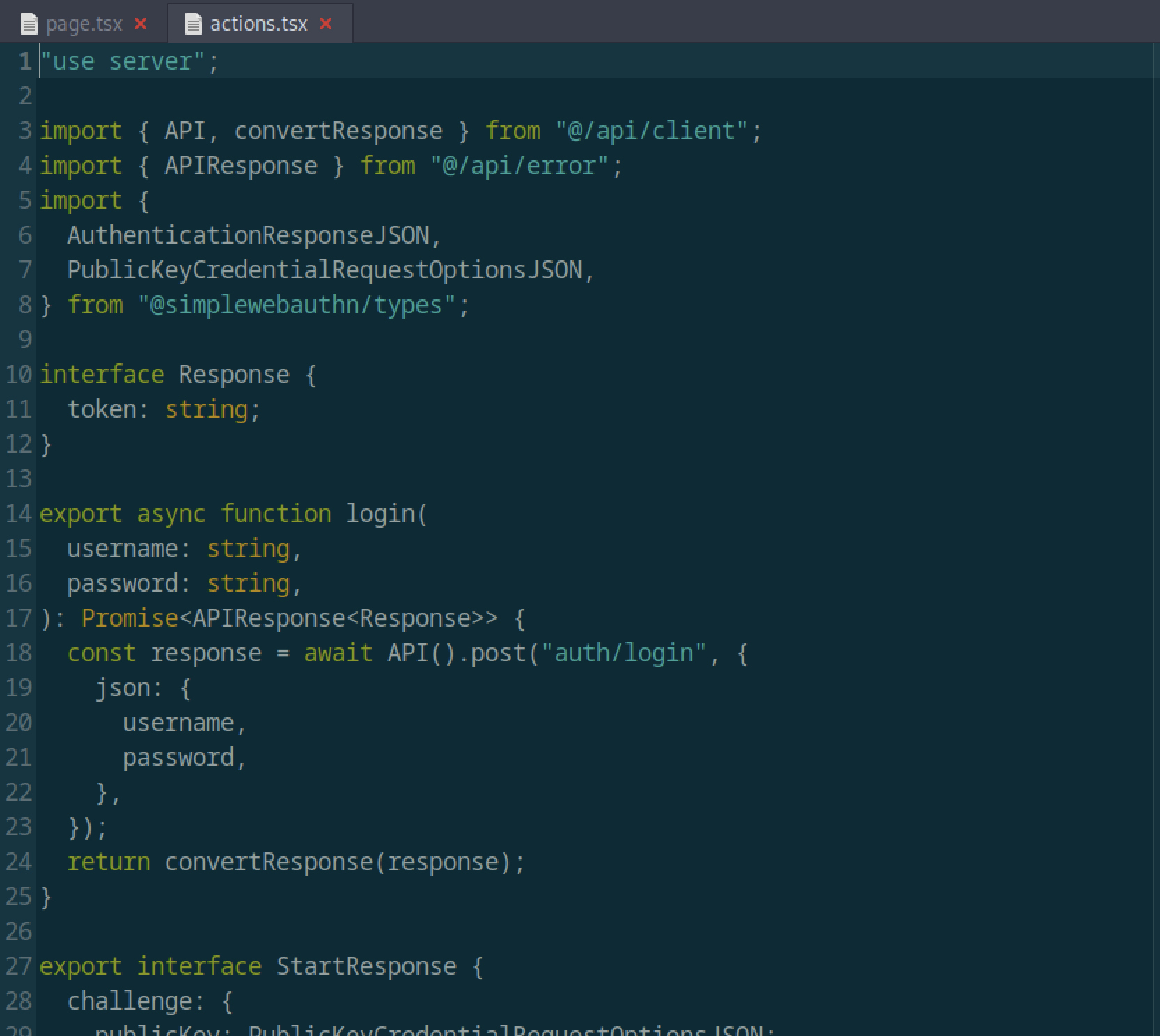Image resolution: width=1160 pixels, height=1036 pixels.
Task: Click convertResponse in the return statement
Action: tap(269, 862)
